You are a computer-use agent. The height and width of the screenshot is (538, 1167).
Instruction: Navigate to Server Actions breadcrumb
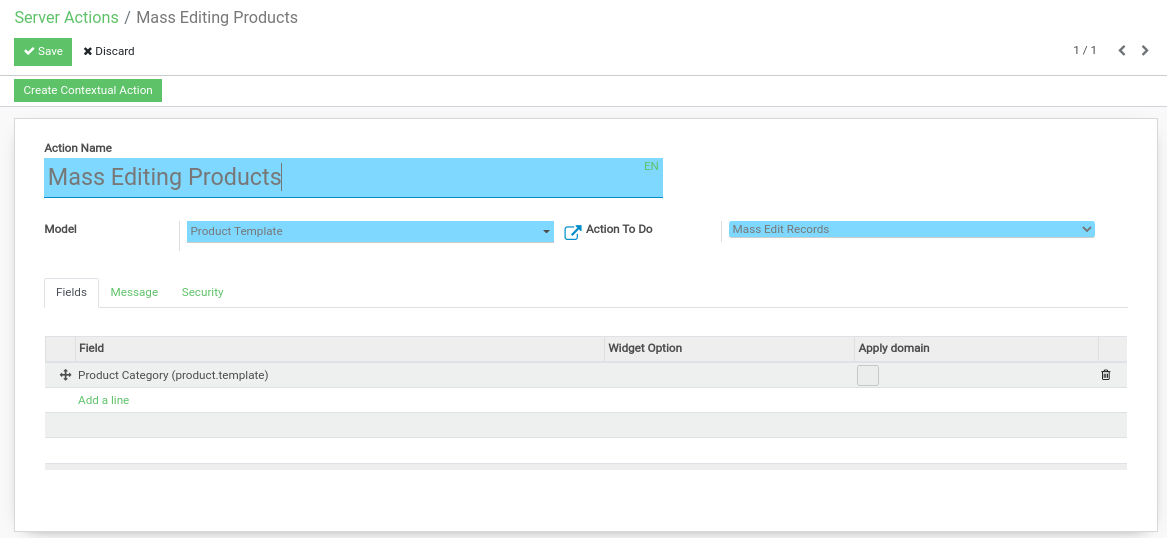coord(66,17)
